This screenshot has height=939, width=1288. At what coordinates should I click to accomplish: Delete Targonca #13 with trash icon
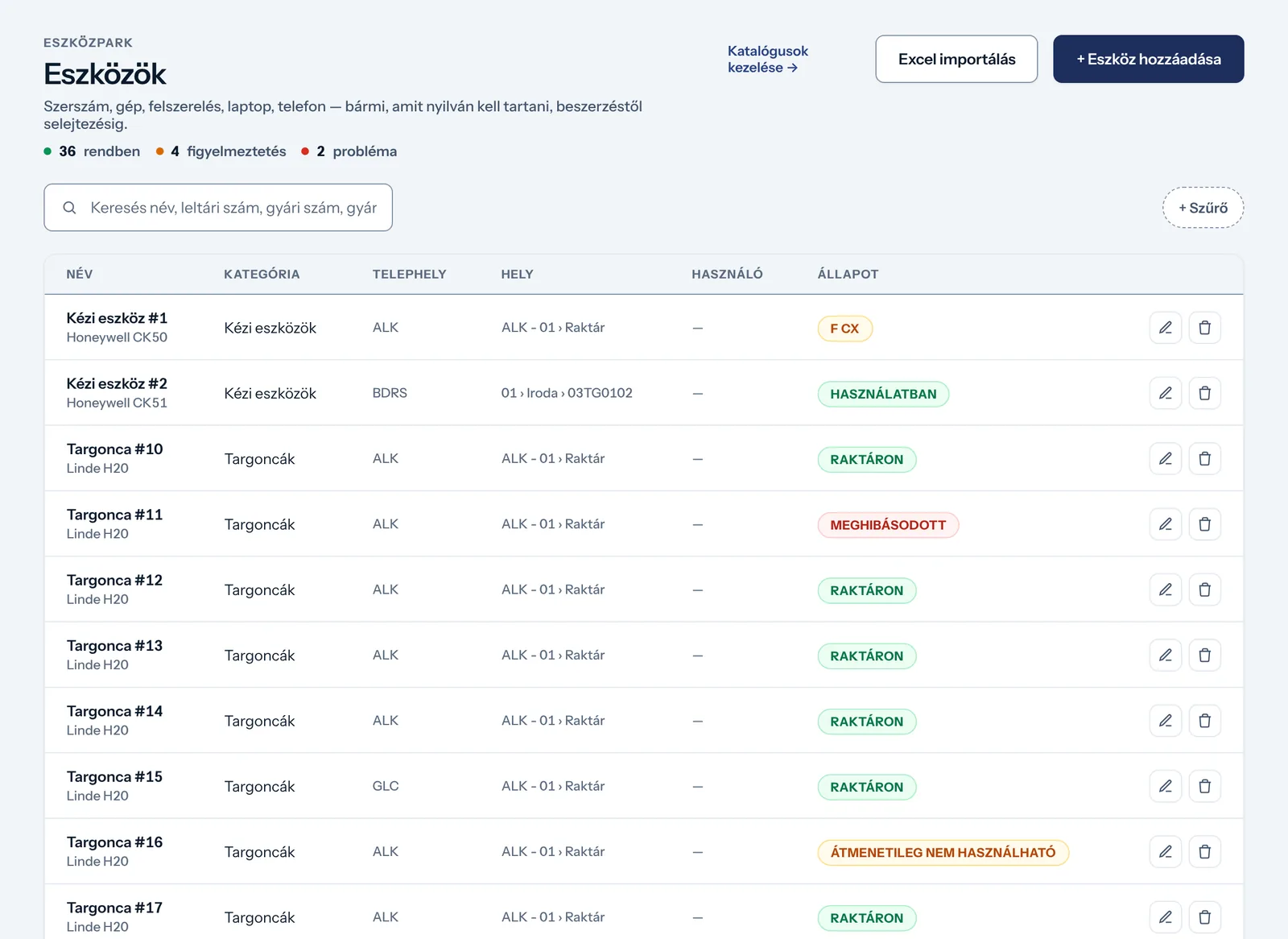[1204, 655]
